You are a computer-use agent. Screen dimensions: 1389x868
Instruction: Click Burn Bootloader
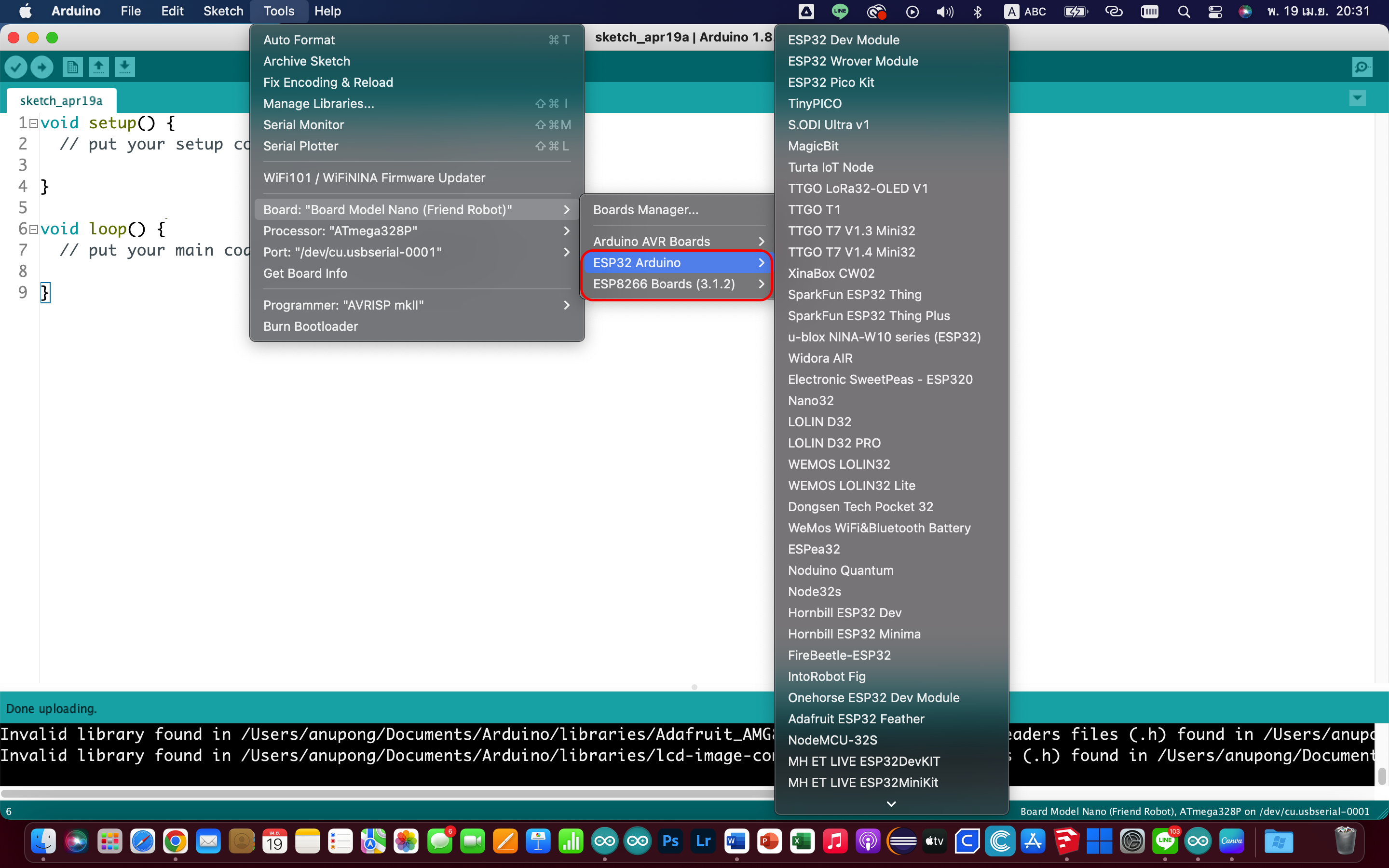pyautogui.click(x=417, y=326)
